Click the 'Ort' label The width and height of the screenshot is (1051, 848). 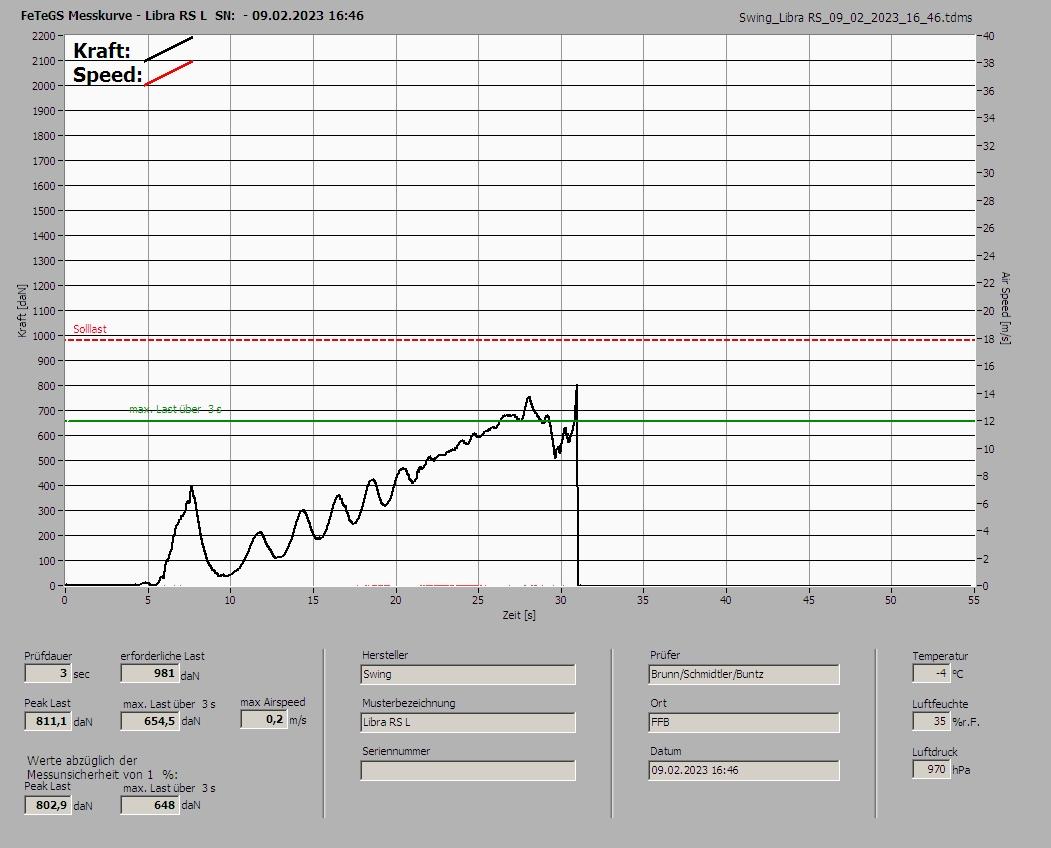(658, 703)
